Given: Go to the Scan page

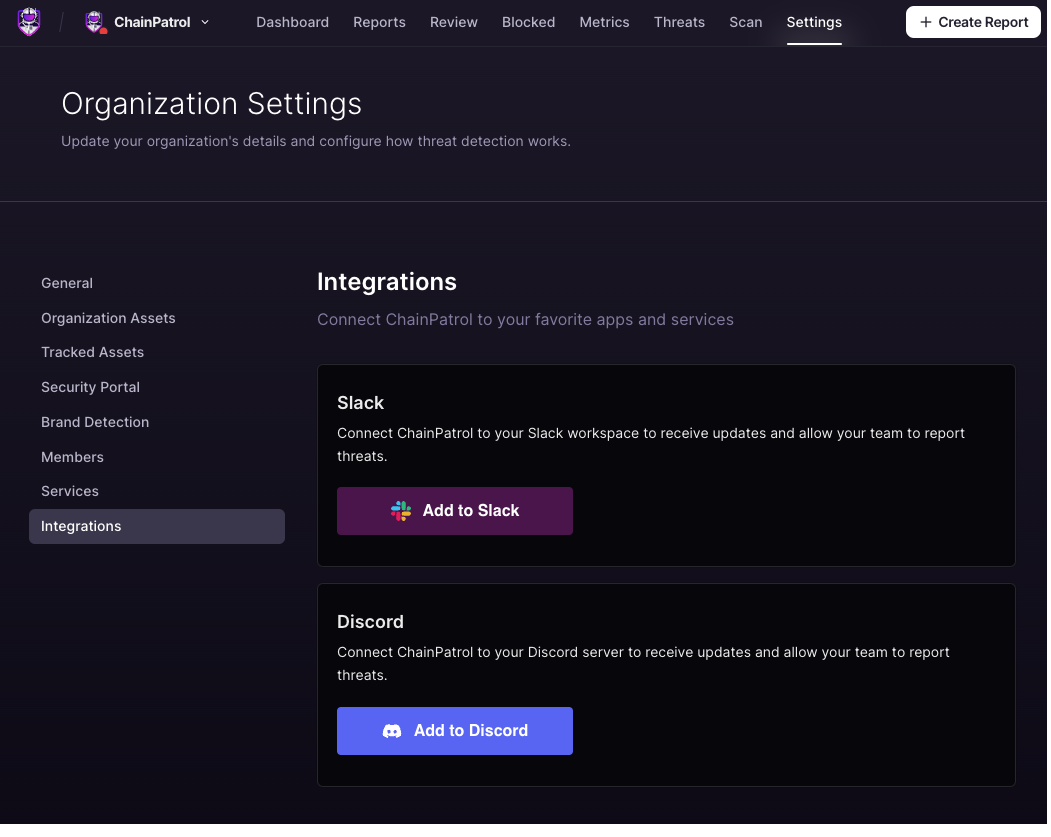Looking at the screenshot, I should 745,21.
